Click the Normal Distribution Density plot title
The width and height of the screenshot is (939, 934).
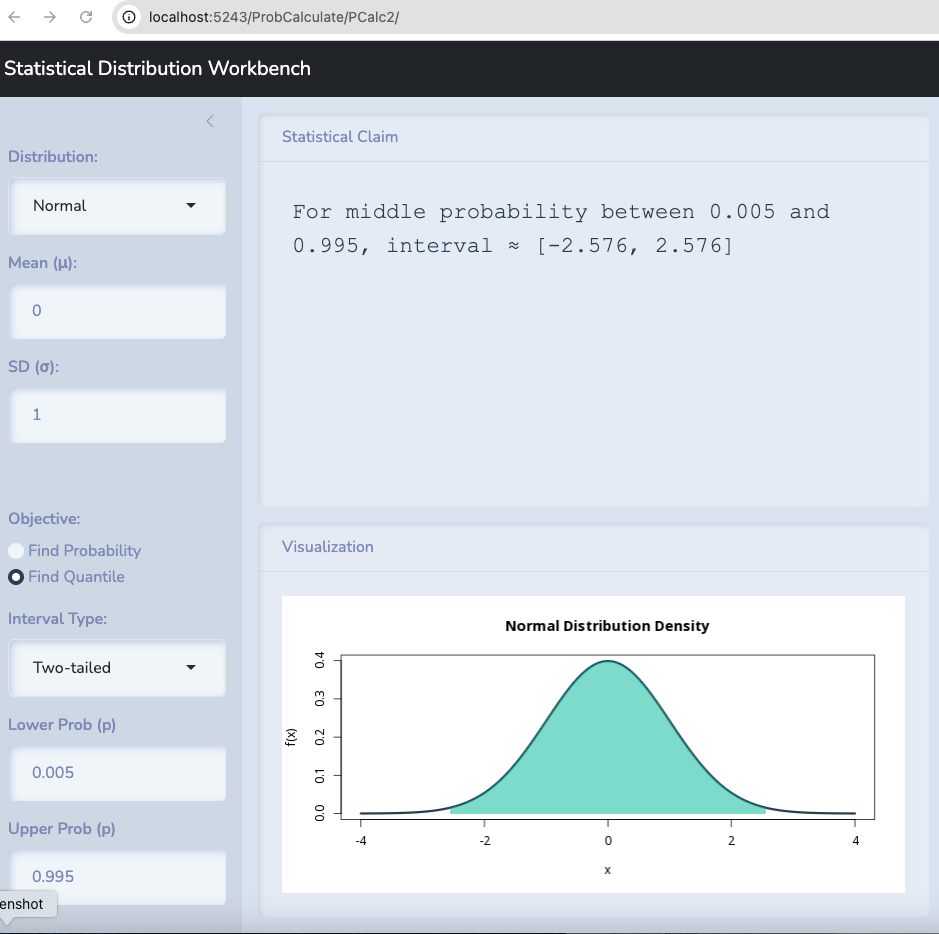click(607, 626)
